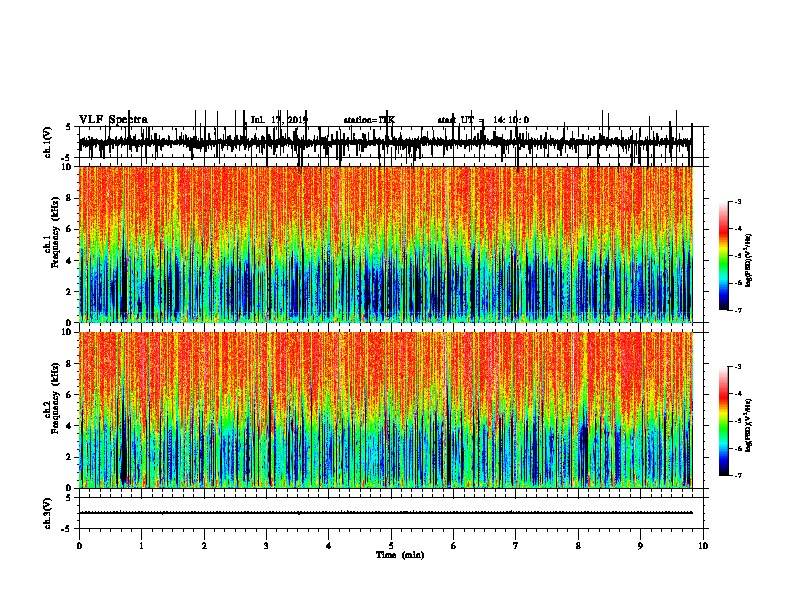Click the '-3' tick on ch.2 colorbar
Screen dimensions: 792x612
coord(738,367)
